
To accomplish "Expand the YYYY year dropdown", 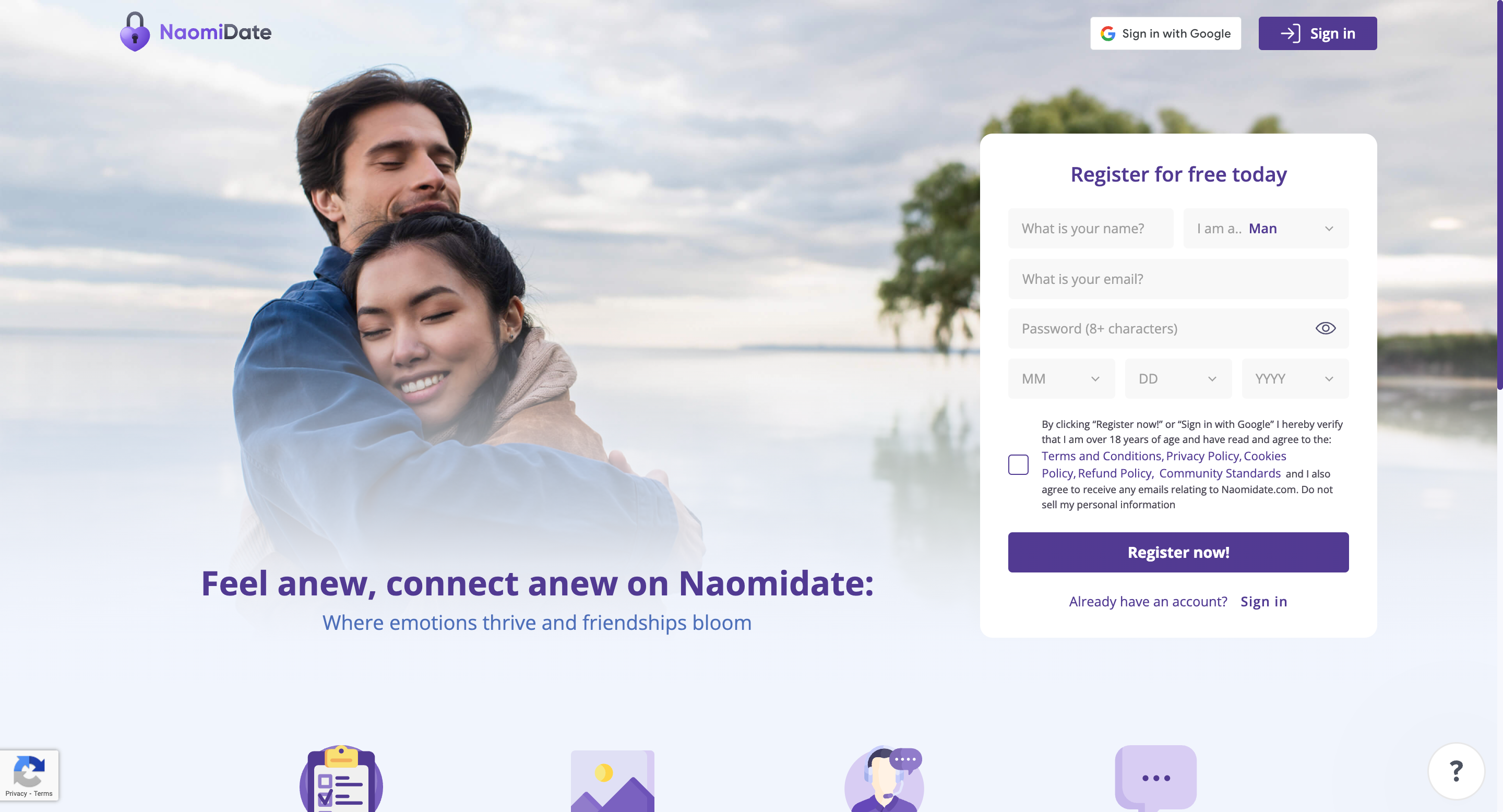I will [1295, 378].
